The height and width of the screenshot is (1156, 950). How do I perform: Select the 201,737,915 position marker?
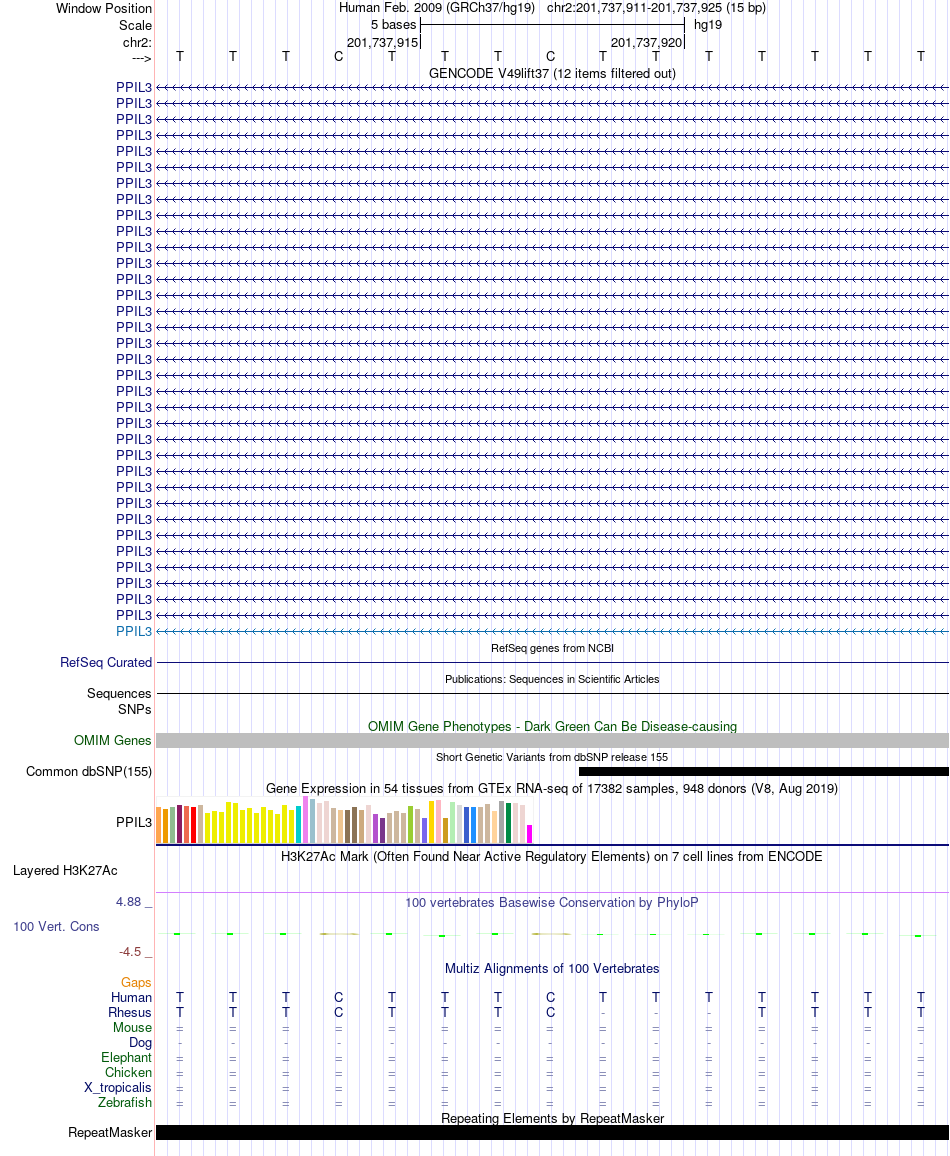point(383,43)
